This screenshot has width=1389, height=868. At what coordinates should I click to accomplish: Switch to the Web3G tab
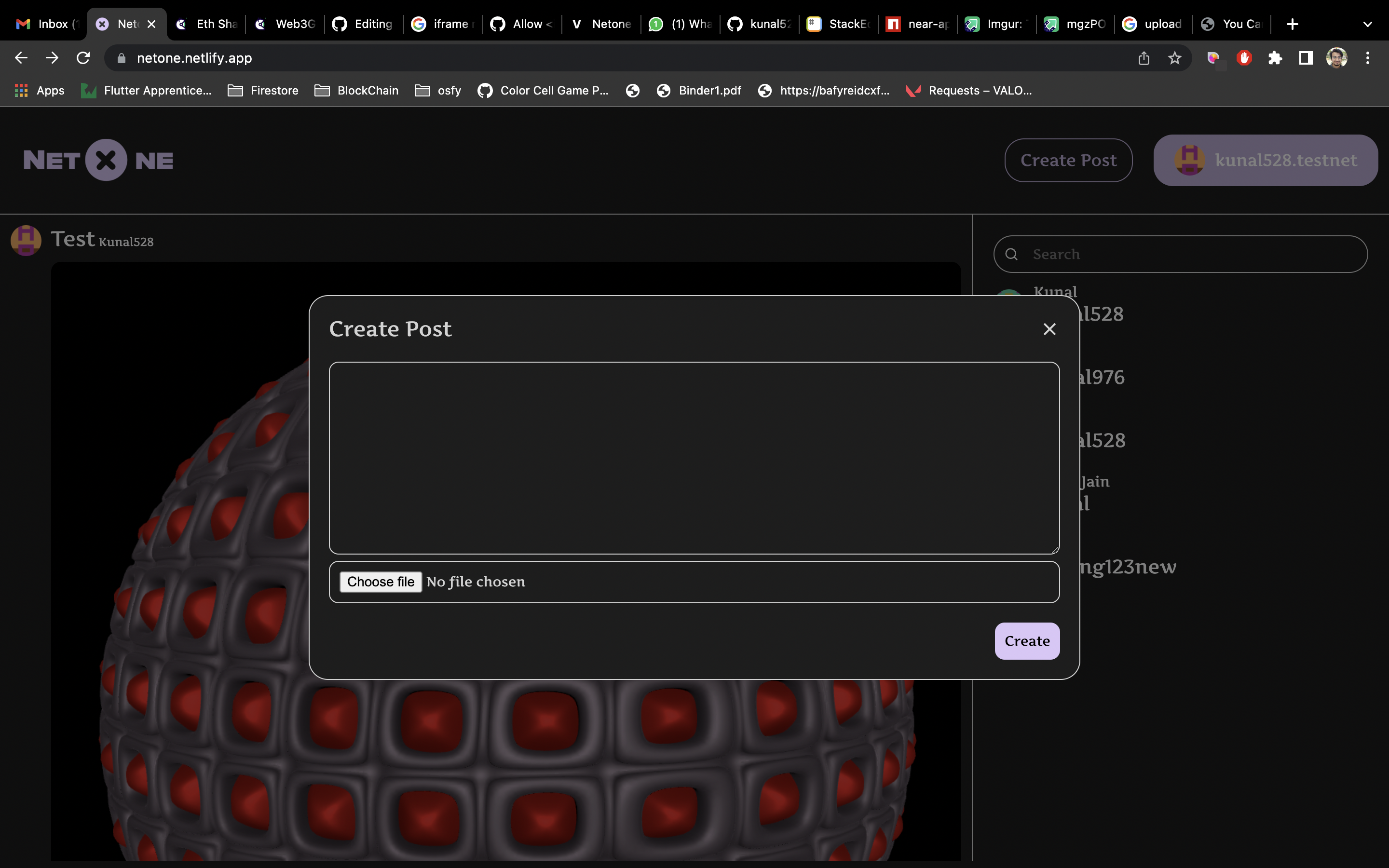286,24
